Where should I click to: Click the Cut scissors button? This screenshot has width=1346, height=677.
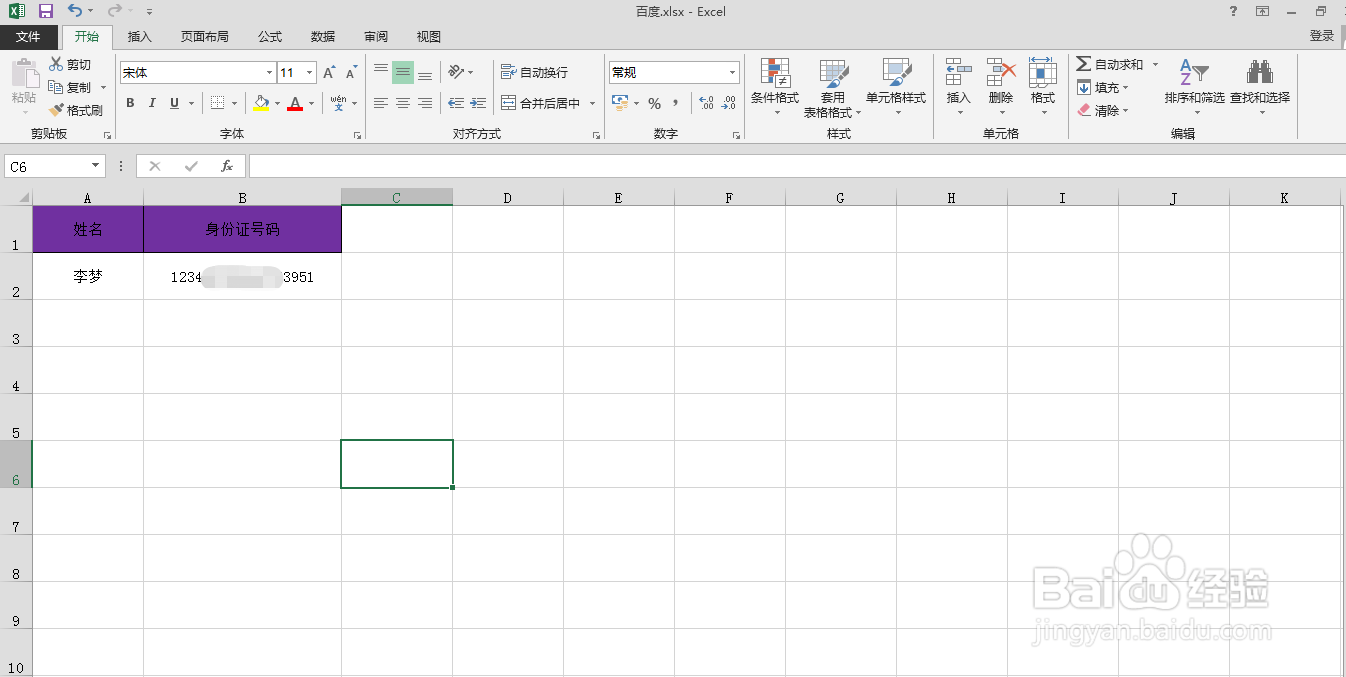click(70, 64)
